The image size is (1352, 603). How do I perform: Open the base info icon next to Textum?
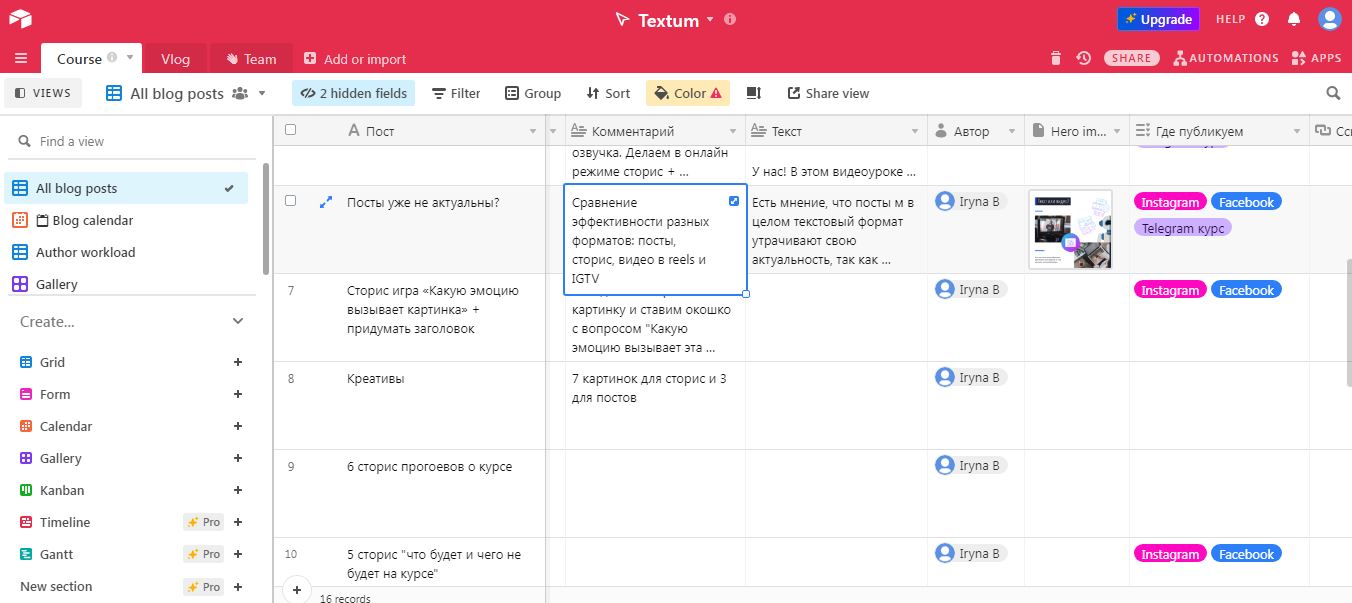(x=730, y=19)
